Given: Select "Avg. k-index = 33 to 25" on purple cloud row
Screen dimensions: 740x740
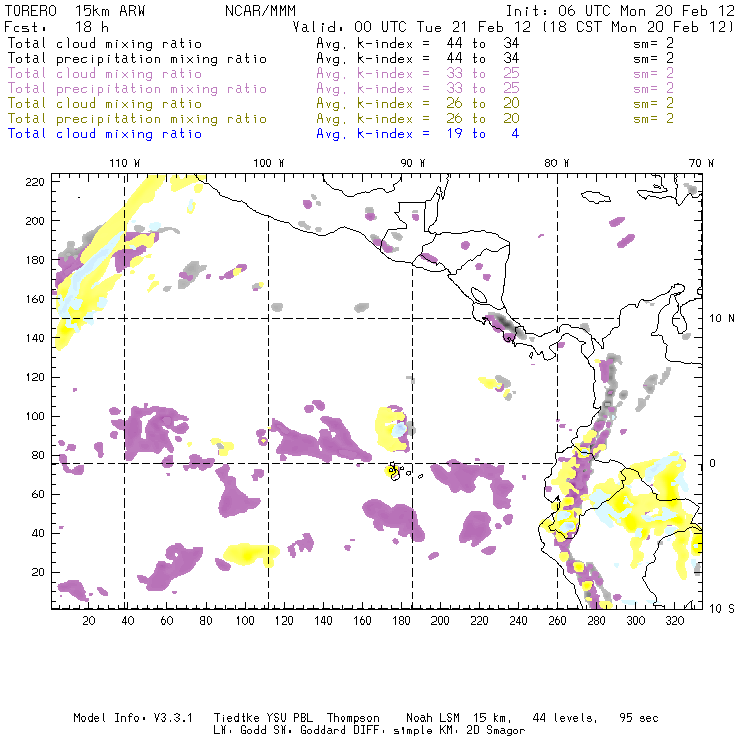Looking at the screenshot, I should coord(418,74).
